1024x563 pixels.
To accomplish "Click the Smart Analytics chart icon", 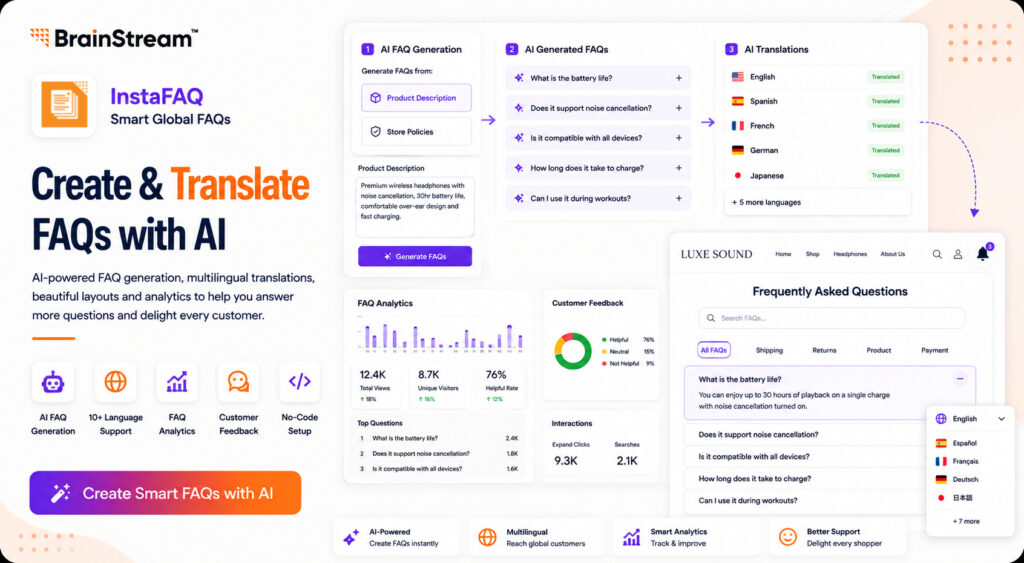I will (x=632, y=537).
